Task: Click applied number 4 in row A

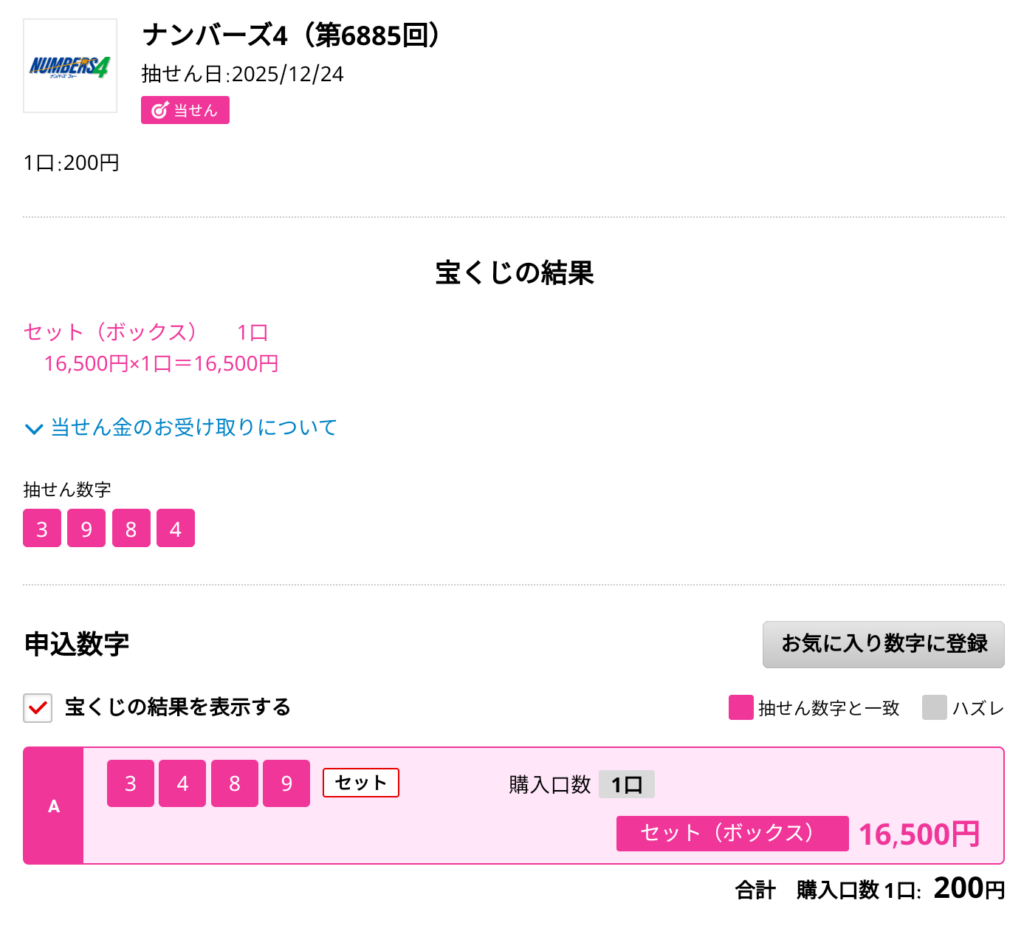Action: pyautogui.click(x=183, y=783)
